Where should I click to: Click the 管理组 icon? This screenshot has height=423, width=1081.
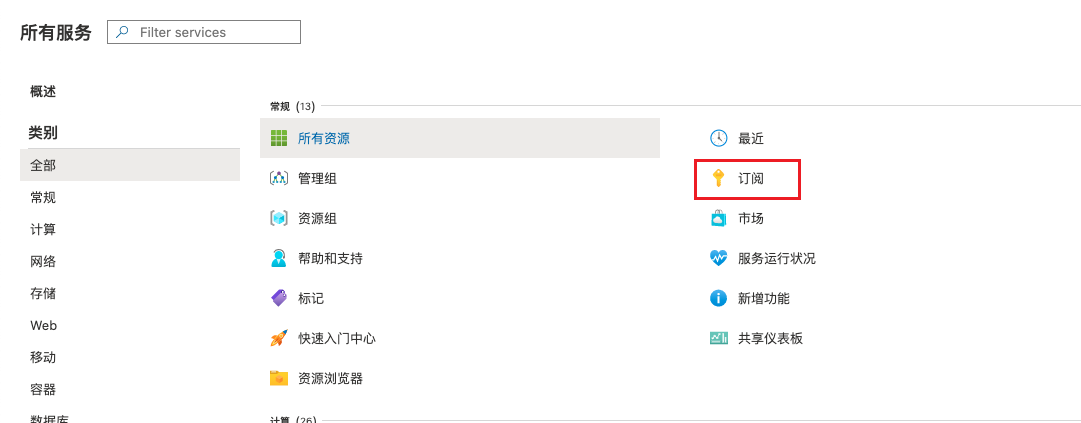point(279,178)
